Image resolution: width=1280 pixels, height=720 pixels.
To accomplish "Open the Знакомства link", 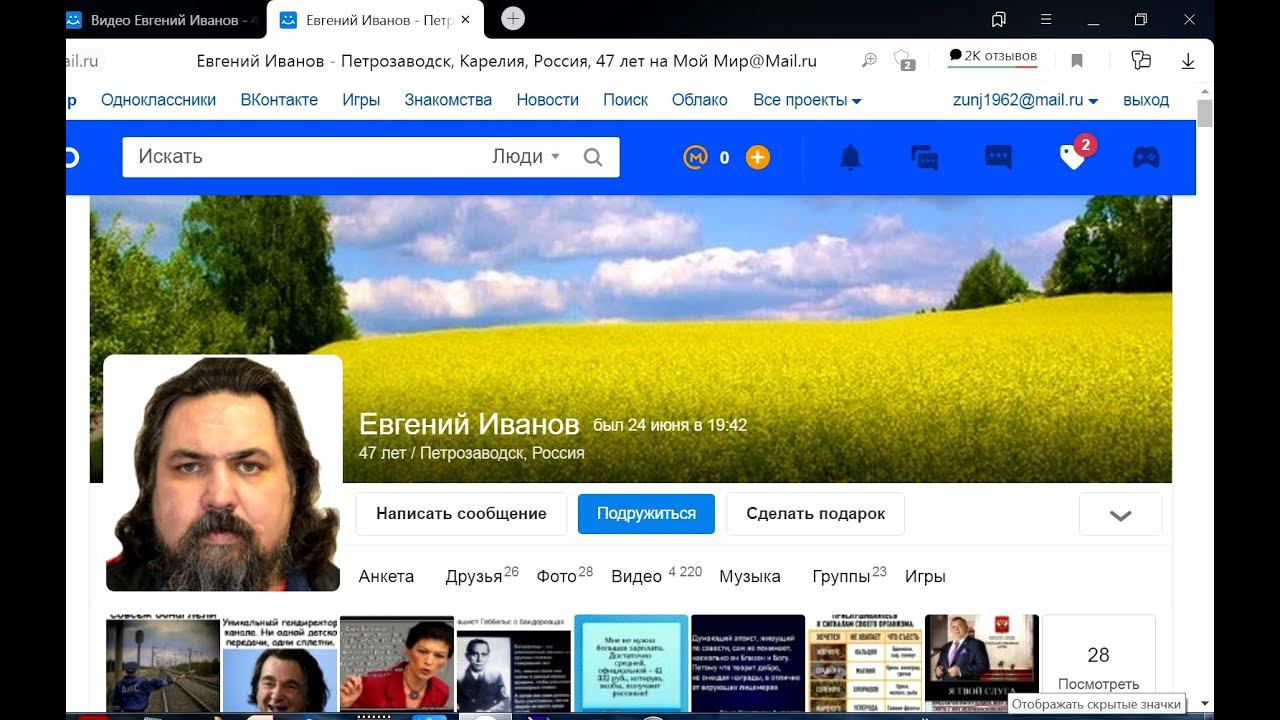I will [448, 100].
